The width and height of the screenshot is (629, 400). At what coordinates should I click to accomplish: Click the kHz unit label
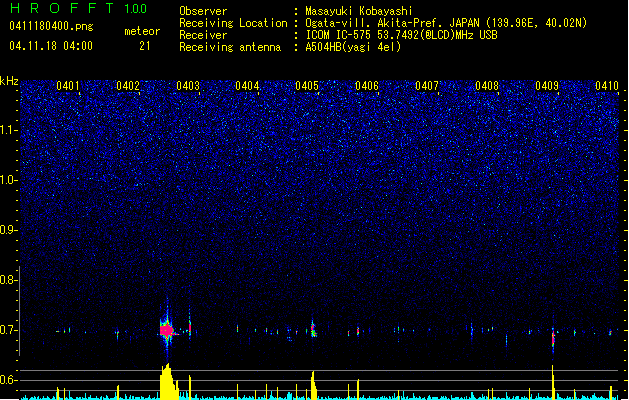[9, 81]
